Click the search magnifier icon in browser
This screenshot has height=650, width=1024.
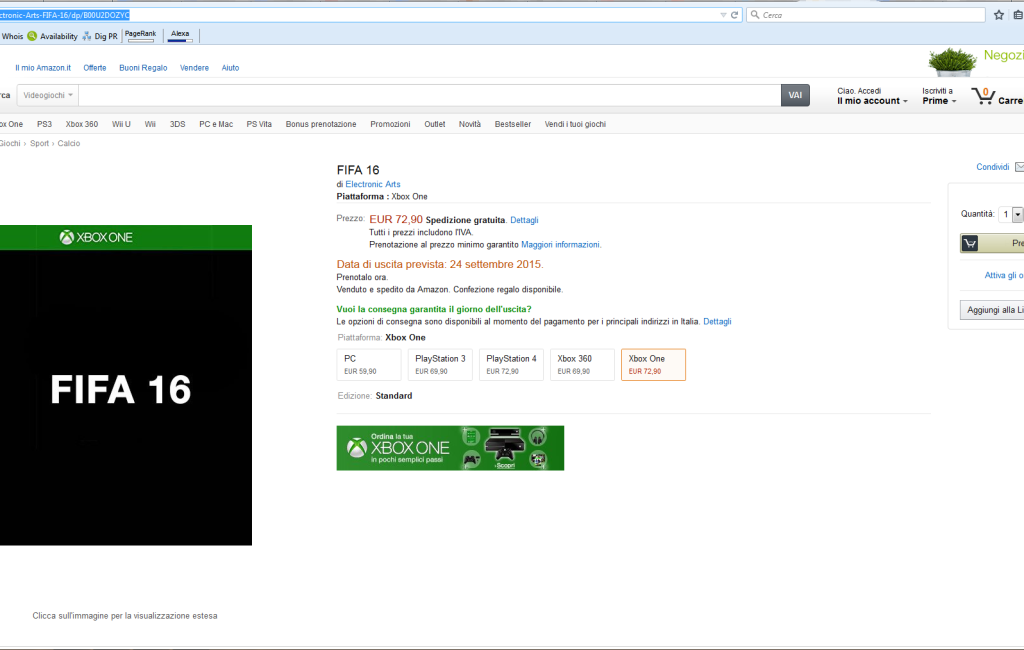coord(755,14)
